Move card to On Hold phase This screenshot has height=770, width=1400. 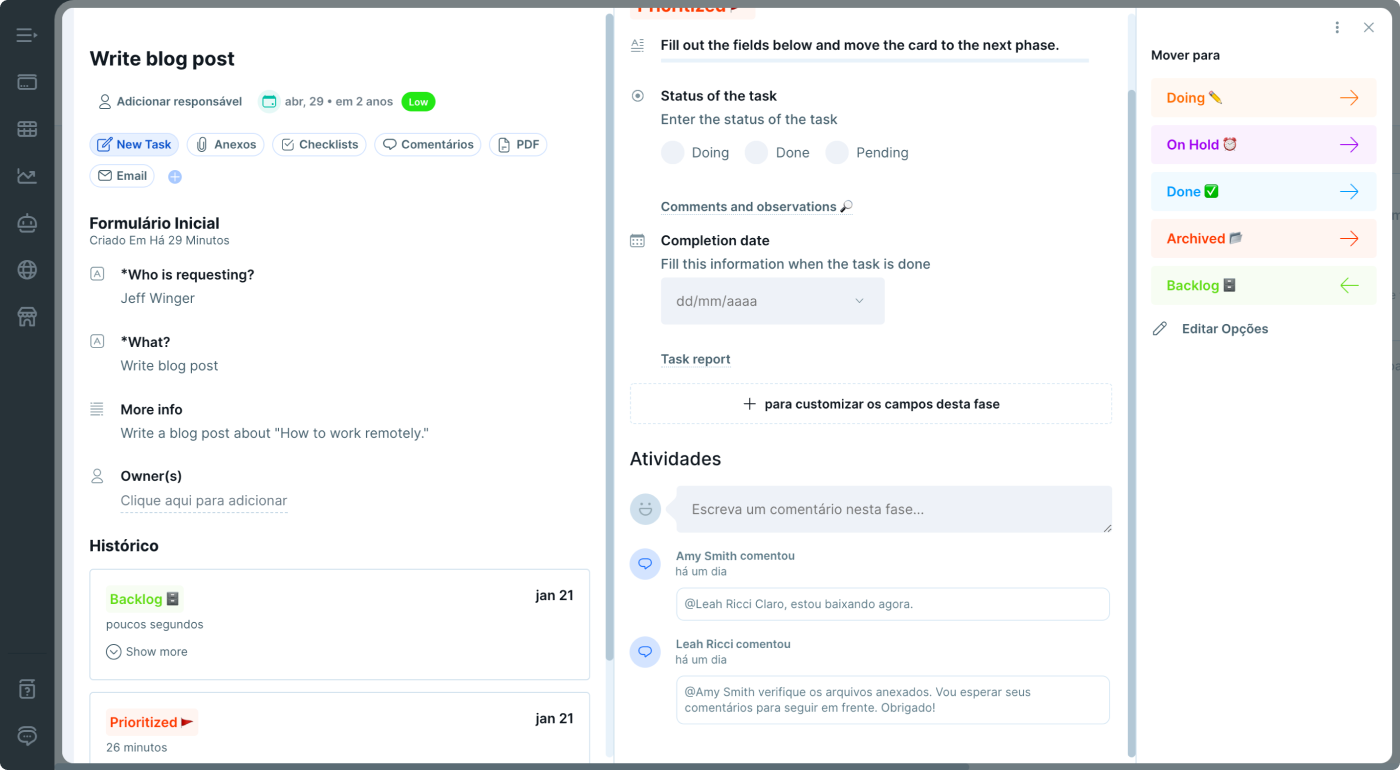pyautogui.click(x=1263, y=145)
